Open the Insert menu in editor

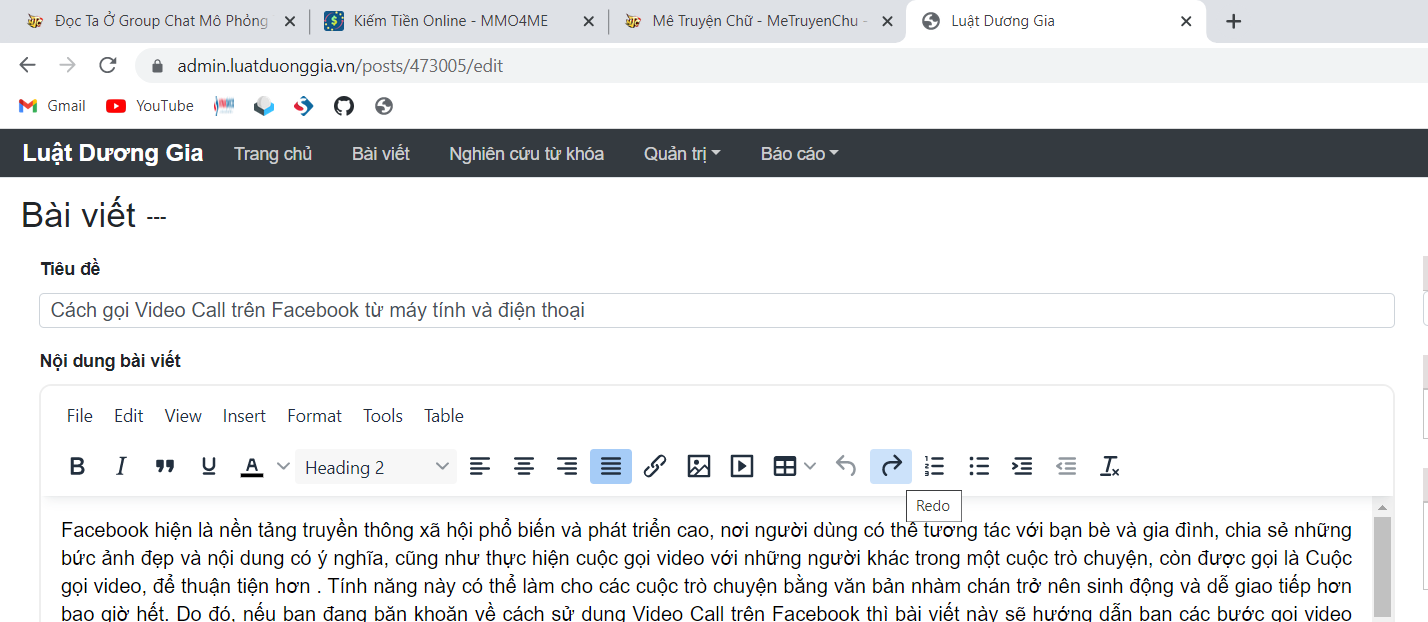244,416
